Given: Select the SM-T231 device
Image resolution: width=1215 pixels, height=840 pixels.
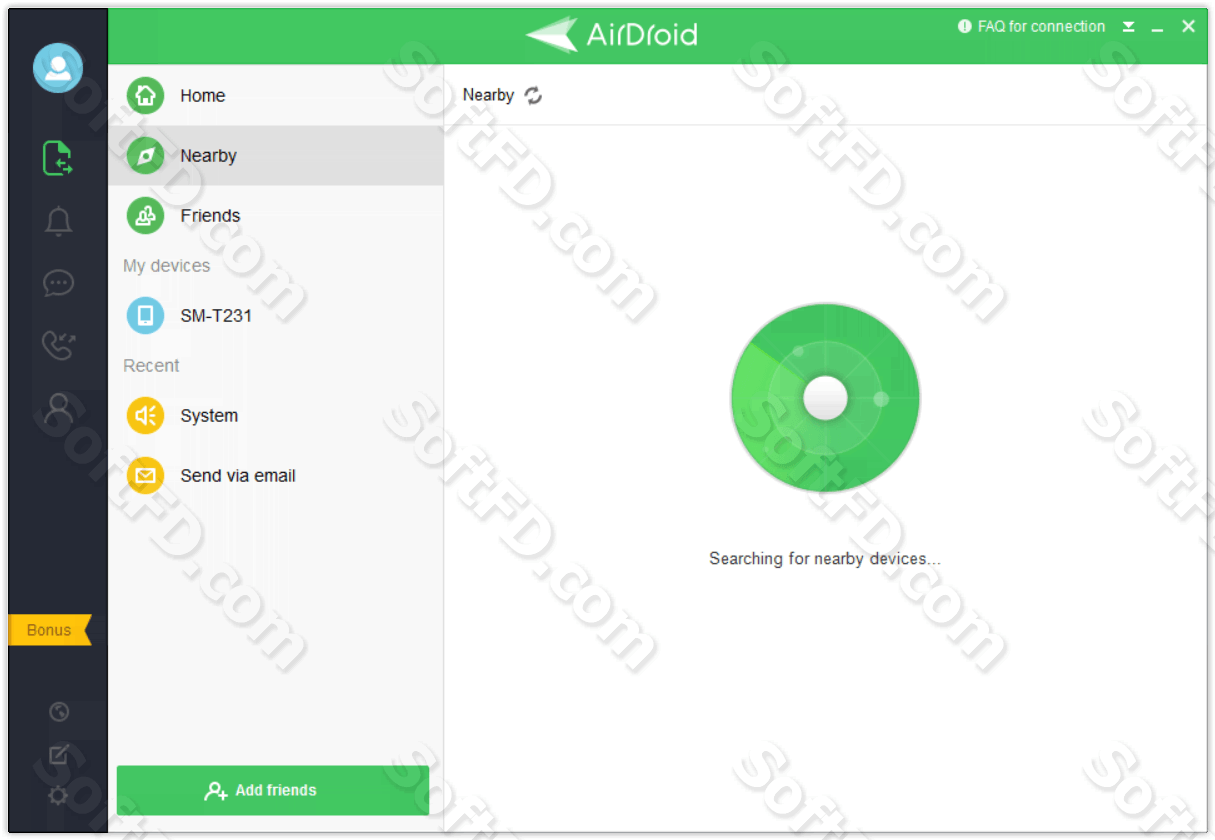Looking at the screenshot, I should [275, 315].
